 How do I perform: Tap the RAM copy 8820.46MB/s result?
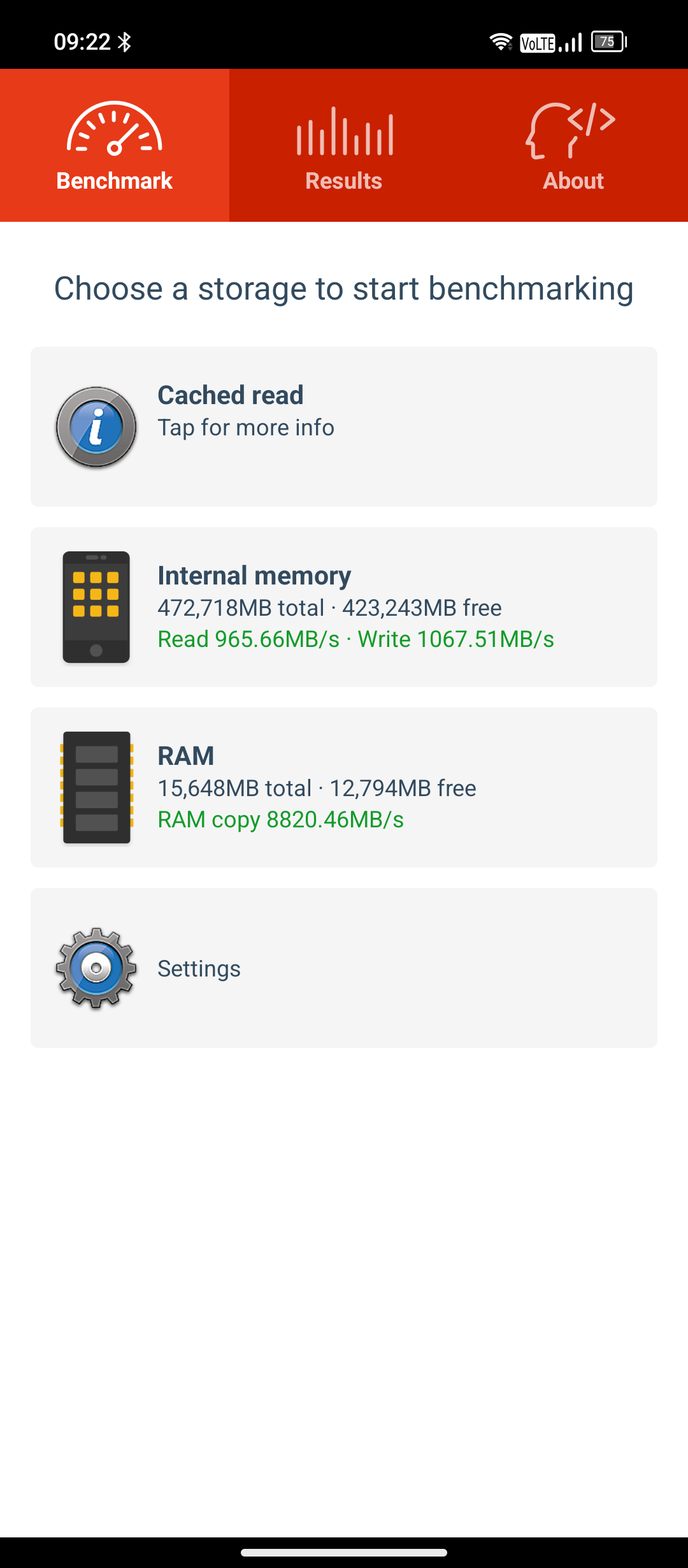pyautogui.click(x=281, y=820)
